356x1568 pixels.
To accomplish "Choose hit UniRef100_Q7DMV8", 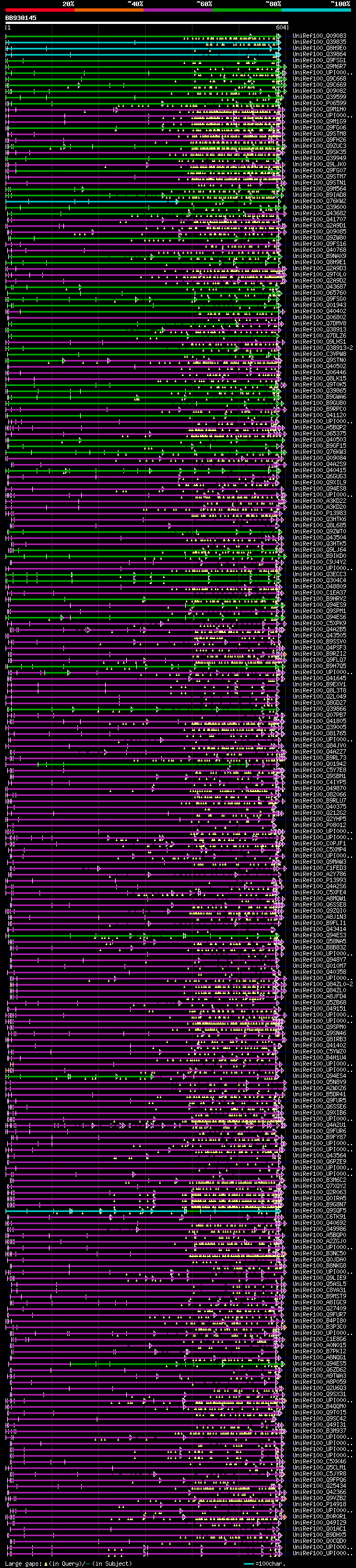I will point(319,323).
